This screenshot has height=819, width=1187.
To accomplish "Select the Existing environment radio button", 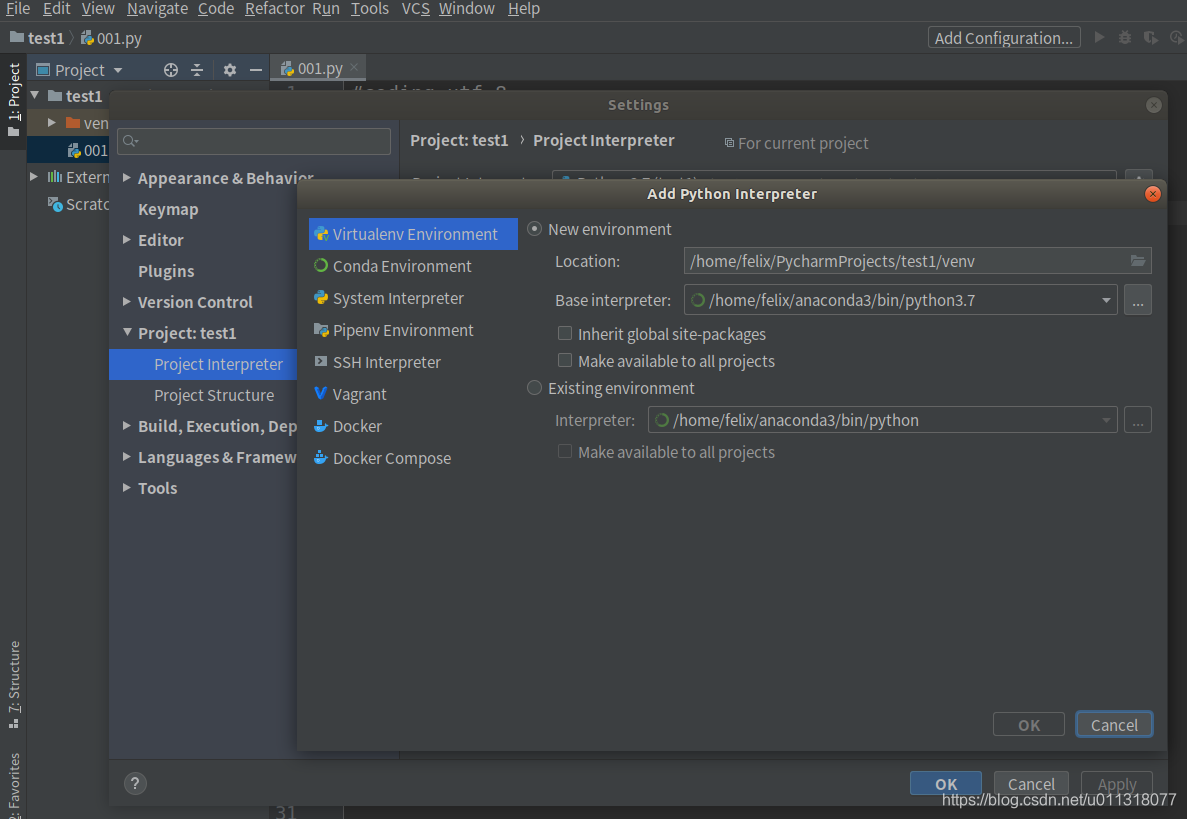I will [534, 388].
